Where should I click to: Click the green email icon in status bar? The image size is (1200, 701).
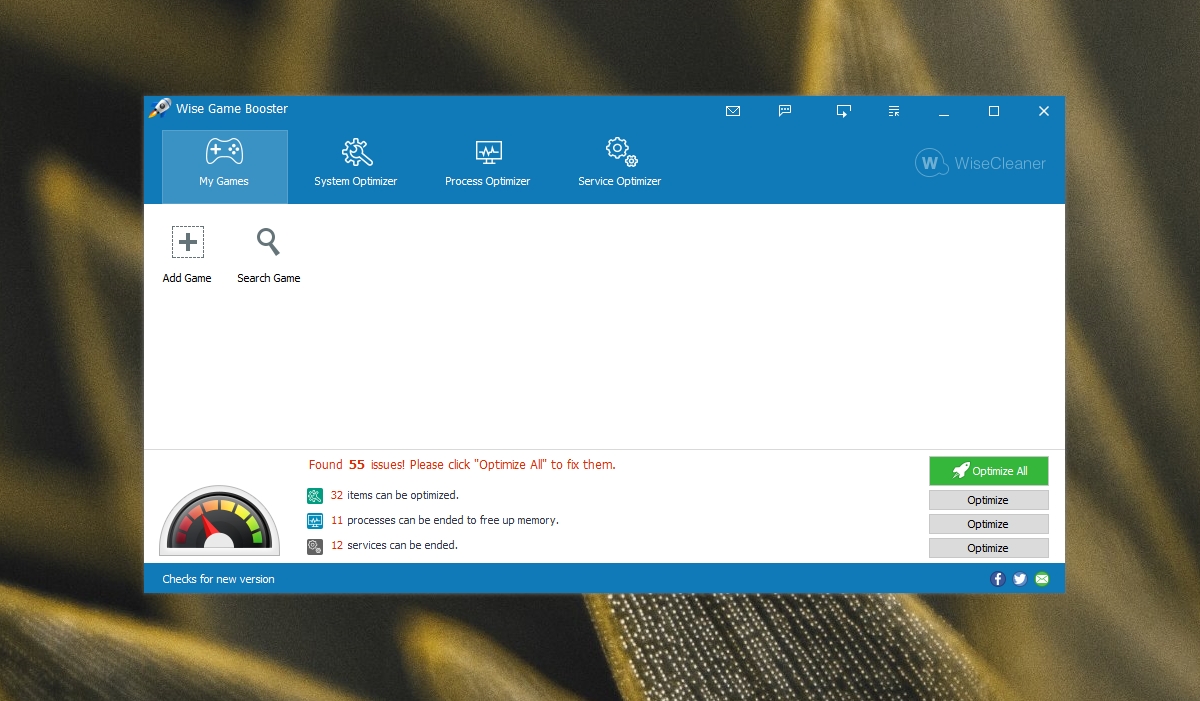coord(1042,579)
